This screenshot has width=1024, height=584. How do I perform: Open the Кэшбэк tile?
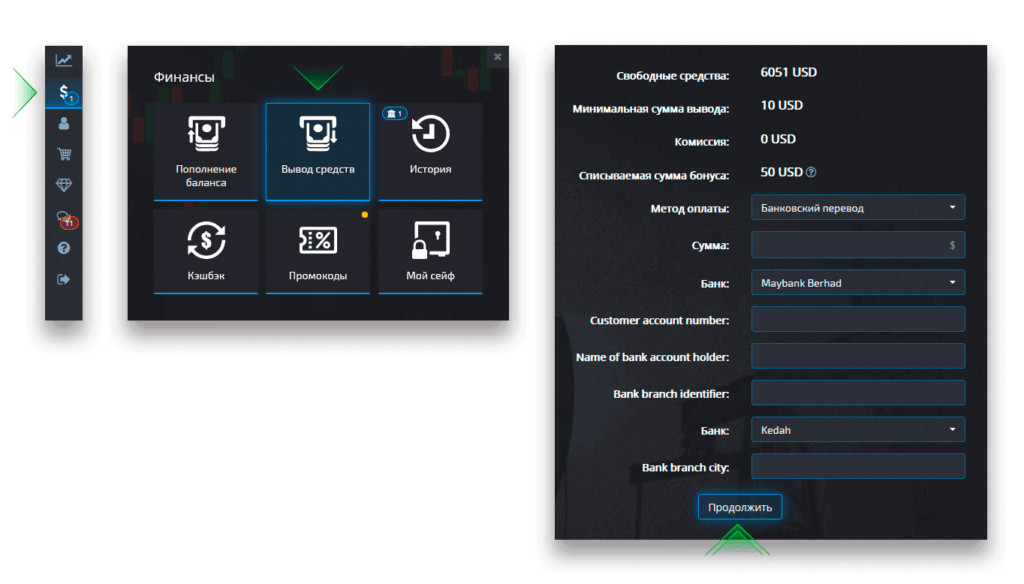pyautogui.click(x=206, y=251)
